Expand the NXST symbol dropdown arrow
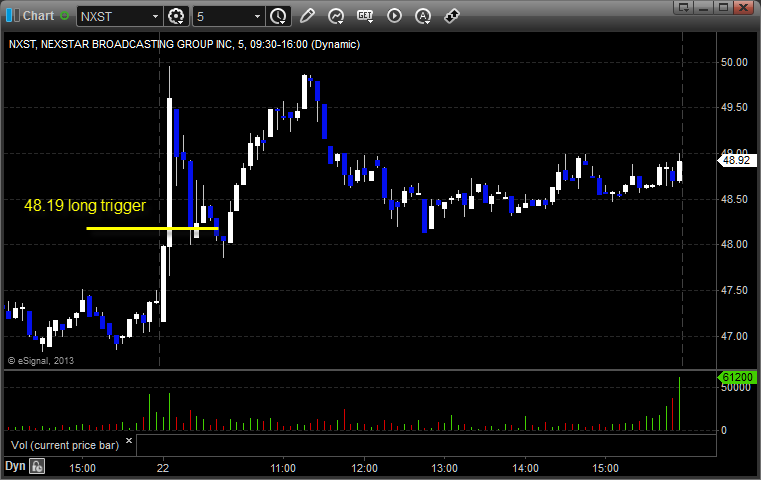This screenshot has height=480, width=761. pyautogui.click(x=155, y=17)
